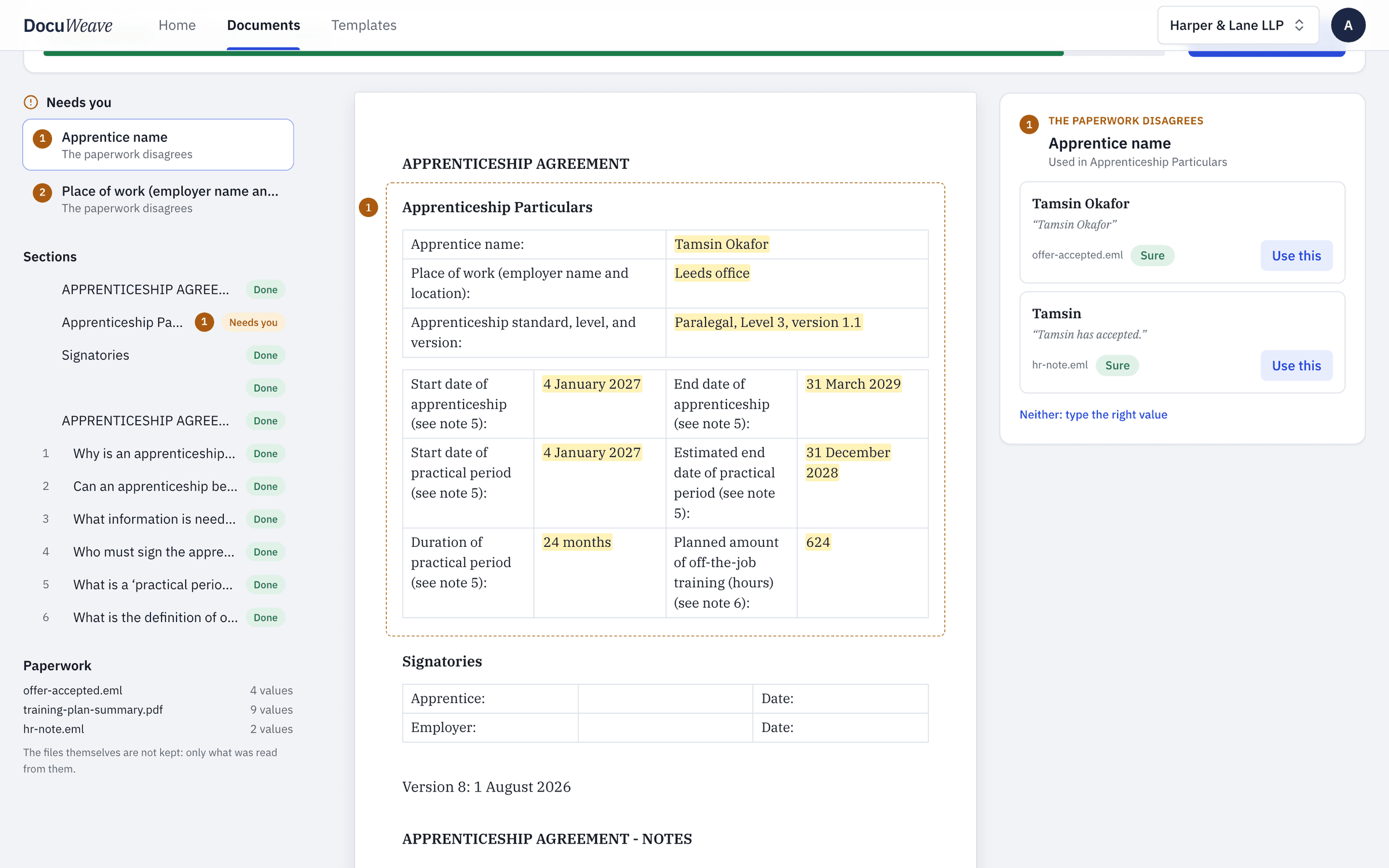
Task: Click the Sure badge next to hr-note.eml
Action: pos(1117,365)
